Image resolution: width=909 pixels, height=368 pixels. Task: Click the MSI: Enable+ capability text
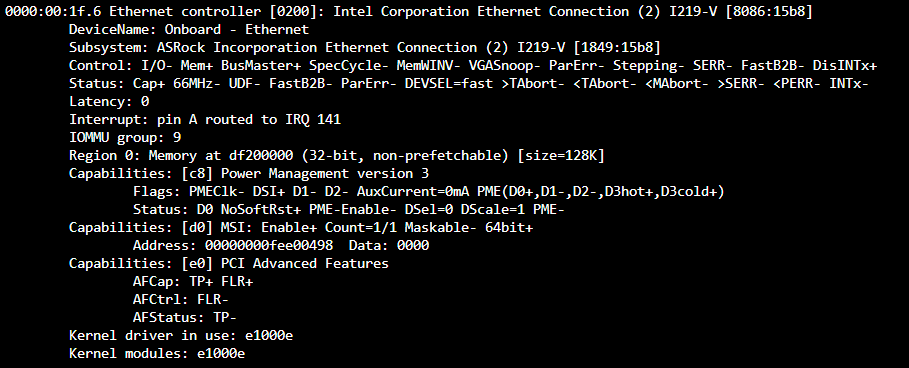[265, 228]
